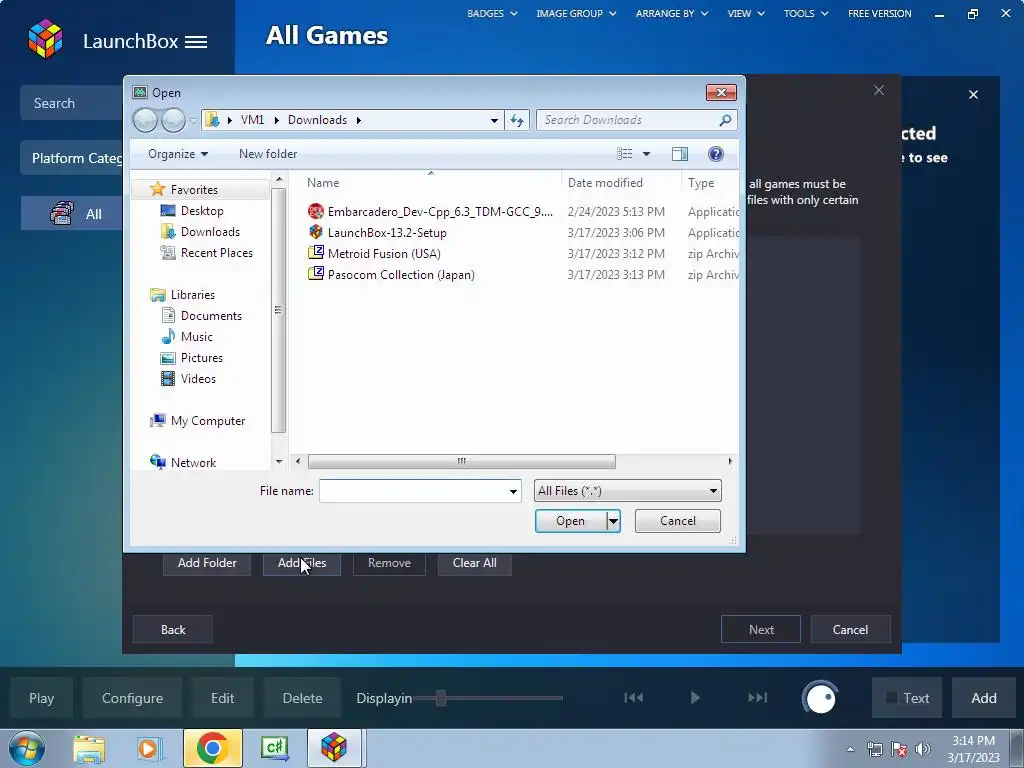This screenshot has height=768, width=1024.
Task: Open Google Chrome from taskbar
Action: (212, 748)
